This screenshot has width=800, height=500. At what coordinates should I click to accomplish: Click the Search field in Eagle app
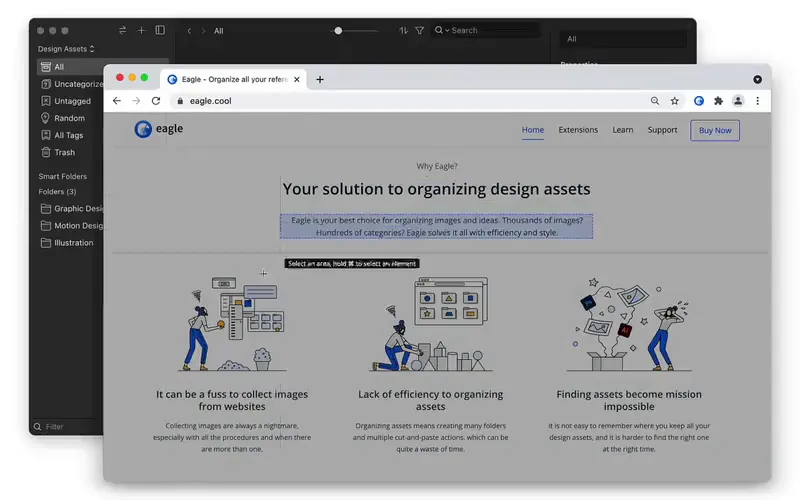point(485,31)
